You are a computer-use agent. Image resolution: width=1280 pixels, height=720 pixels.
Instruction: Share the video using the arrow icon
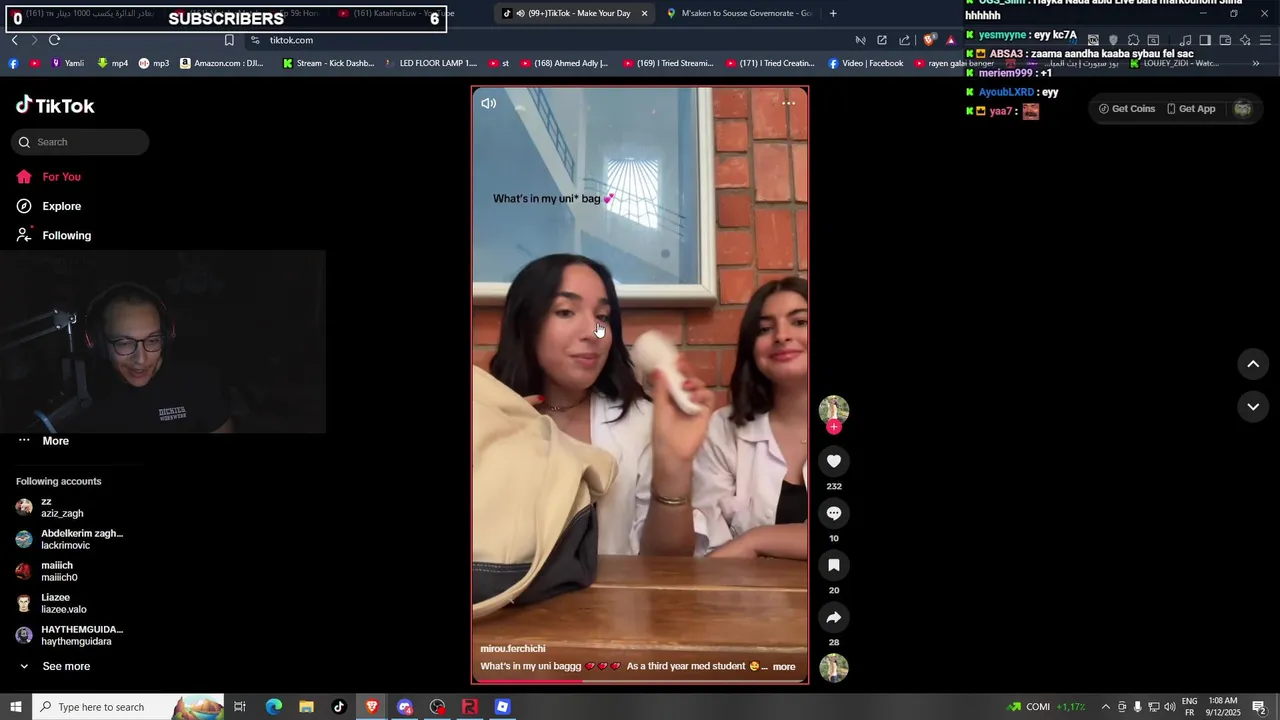coord(834,617)
